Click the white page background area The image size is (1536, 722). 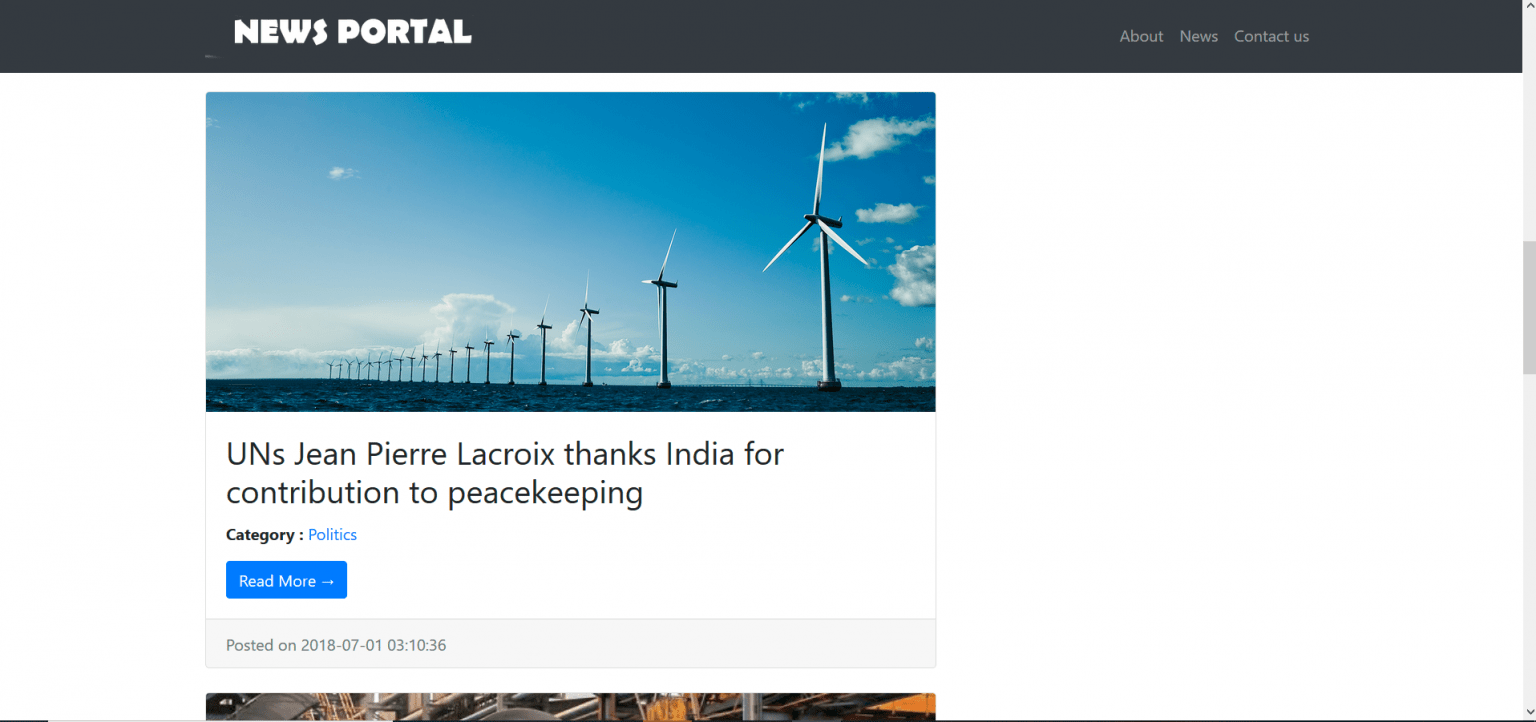point(1200,400)
